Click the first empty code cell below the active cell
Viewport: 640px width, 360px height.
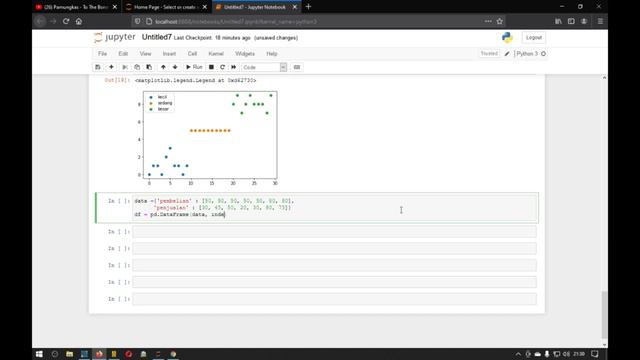click(334, 231)
